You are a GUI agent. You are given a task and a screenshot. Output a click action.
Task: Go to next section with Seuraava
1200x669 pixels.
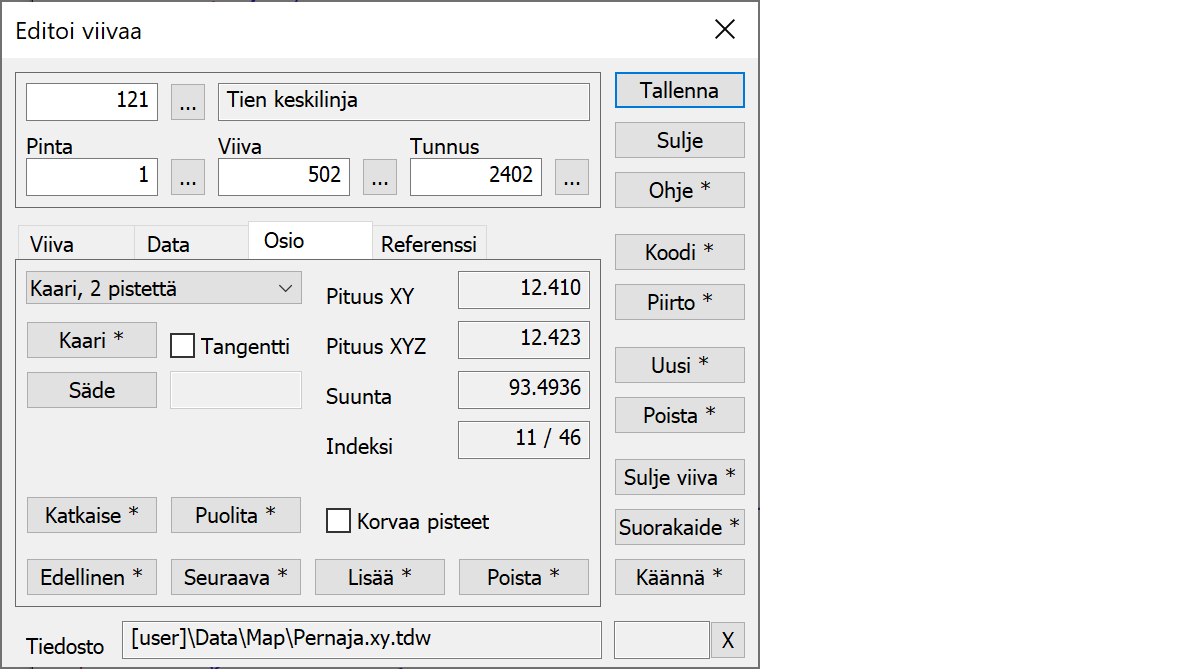[x=236, y=577]
